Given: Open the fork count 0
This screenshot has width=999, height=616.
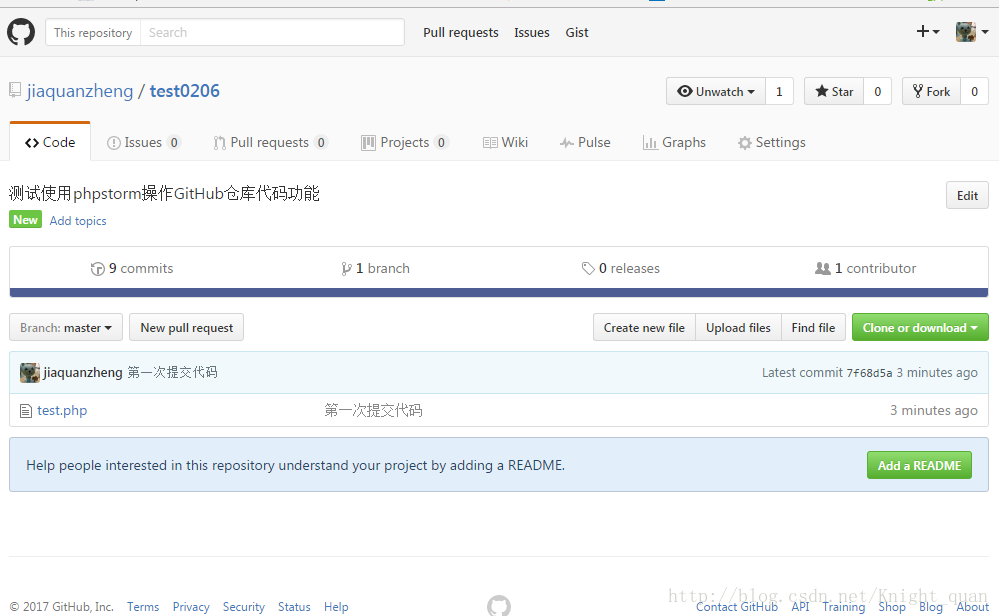Looking at the screenshot, I should click(974, 91).
